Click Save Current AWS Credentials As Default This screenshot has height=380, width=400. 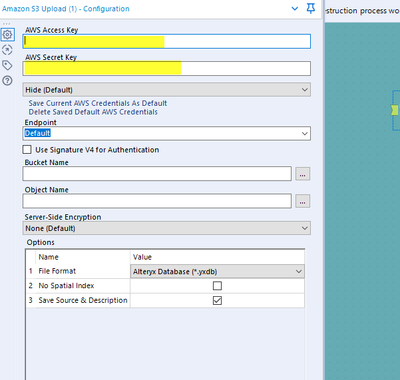[98, 103]
